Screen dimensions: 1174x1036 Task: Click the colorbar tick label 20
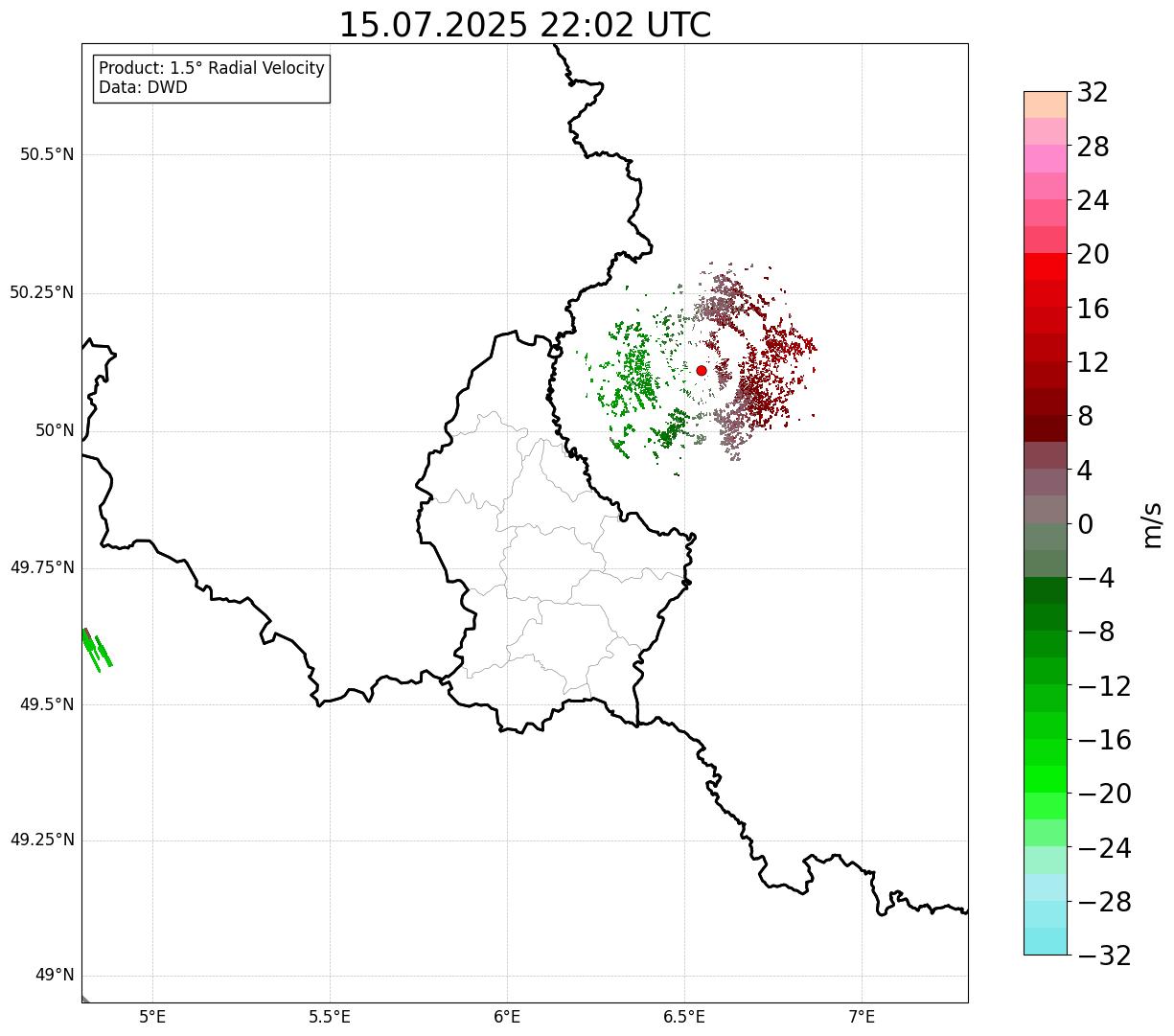coord(1093,254)
